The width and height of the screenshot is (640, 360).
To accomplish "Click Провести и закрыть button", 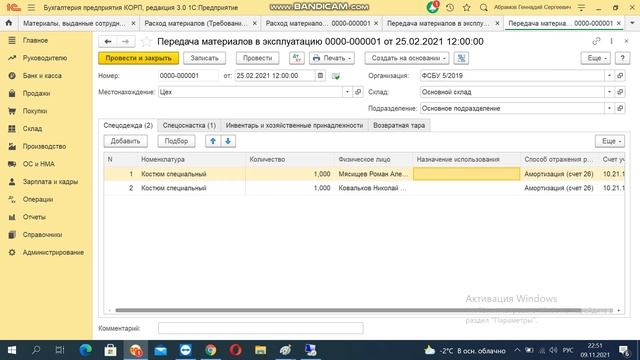I will tap(138, 58).
